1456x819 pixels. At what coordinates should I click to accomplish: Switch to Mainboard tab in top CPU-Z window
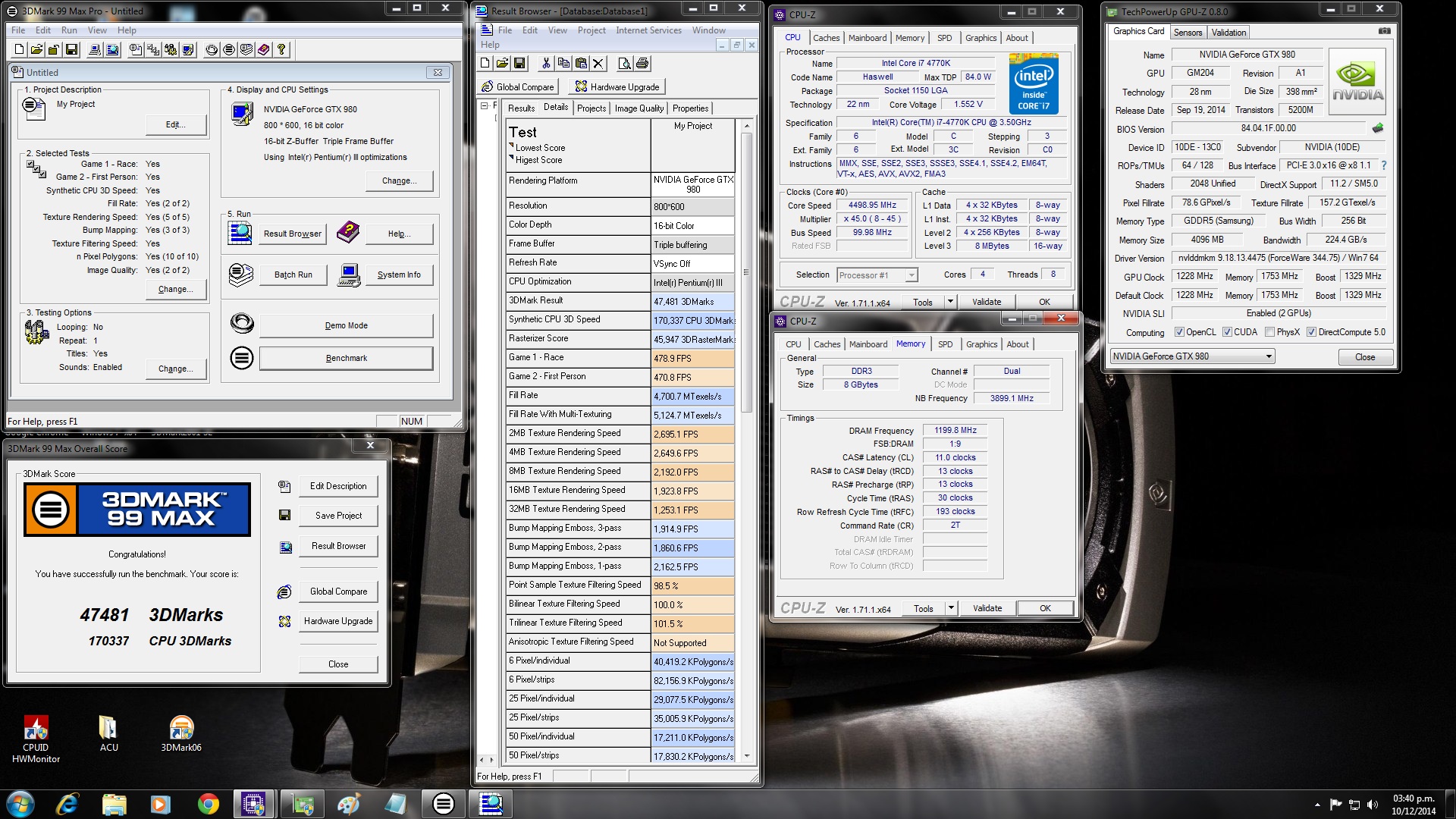point(868,38)
